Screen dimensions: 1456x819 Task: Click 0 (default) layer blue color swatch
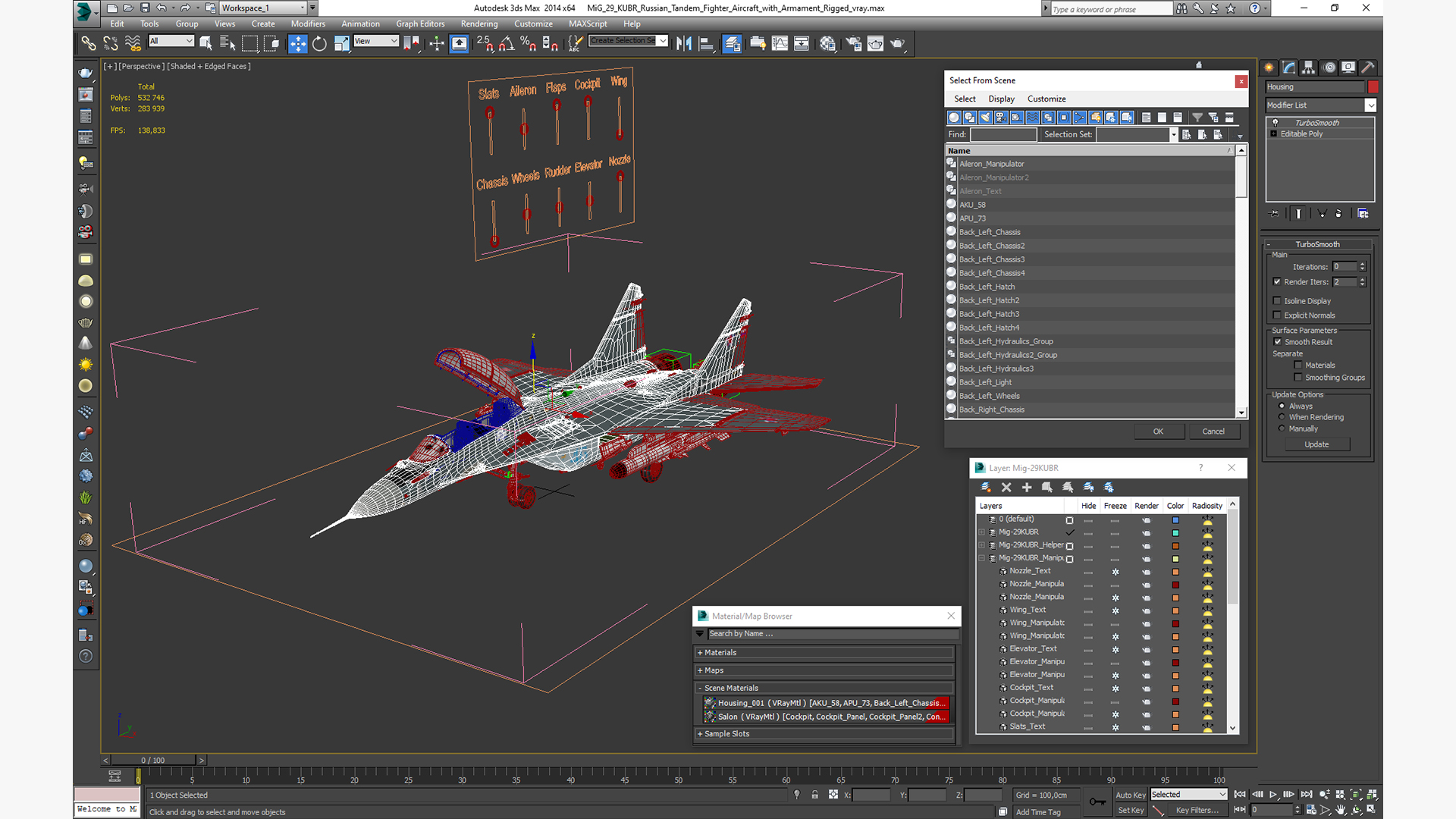point(1175,520)
